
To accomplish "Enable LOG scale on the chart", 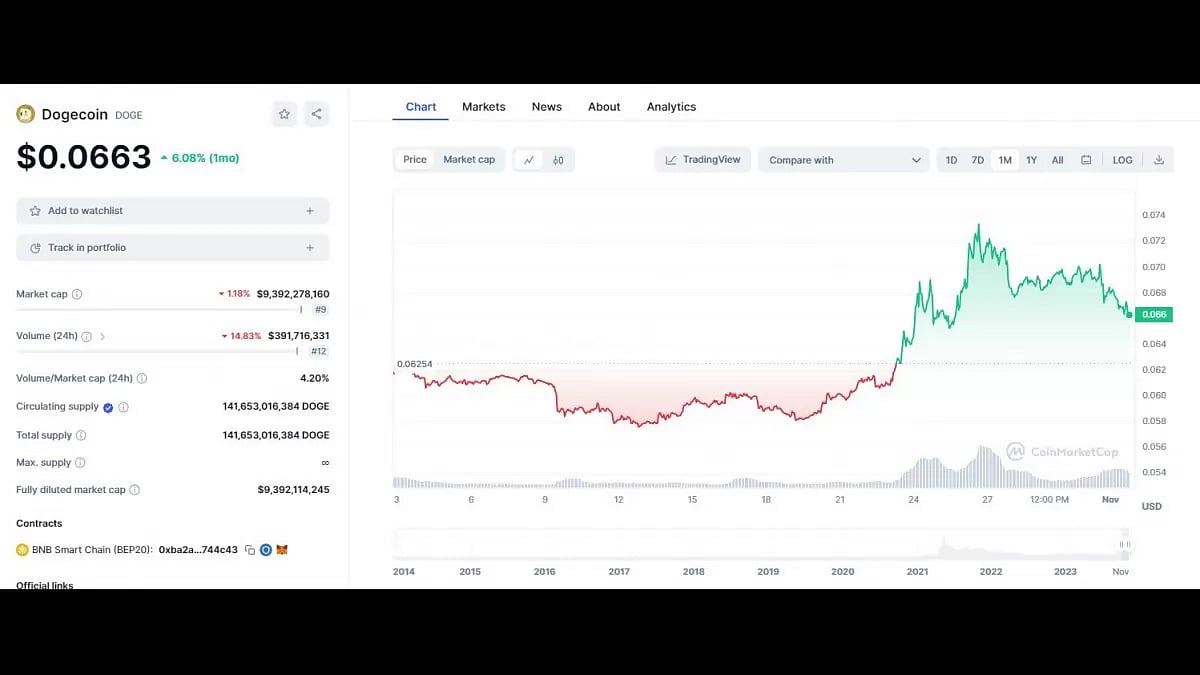I will pos(1122,159).
